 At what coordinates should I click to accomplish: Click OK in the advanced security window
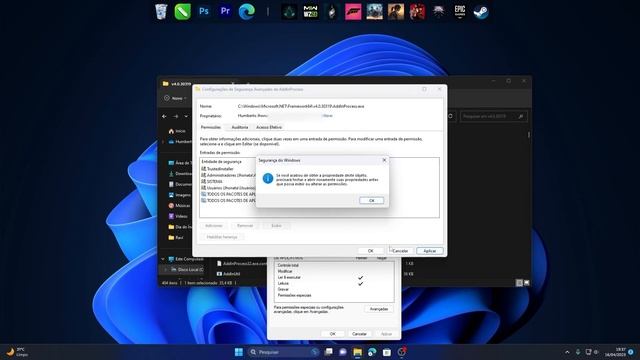371,251
